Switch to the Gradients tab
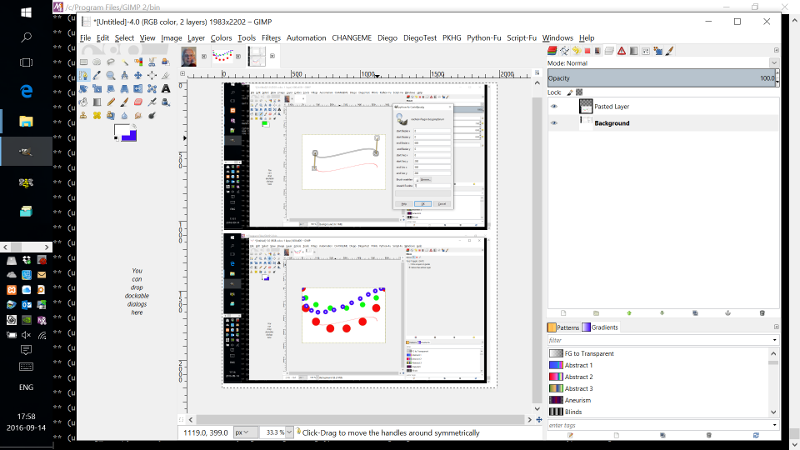Image resolution: width=800 pixels, height=450 pixels. click(601, 327)
